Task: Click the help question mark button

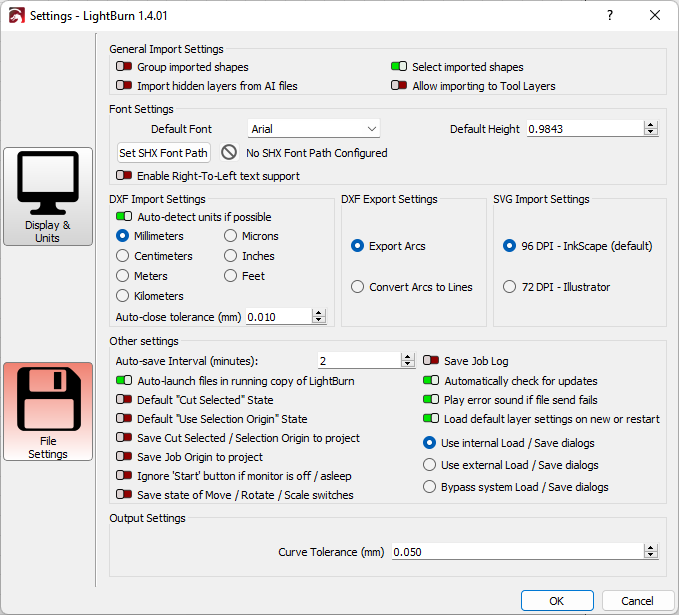Action: pos(610,16)
